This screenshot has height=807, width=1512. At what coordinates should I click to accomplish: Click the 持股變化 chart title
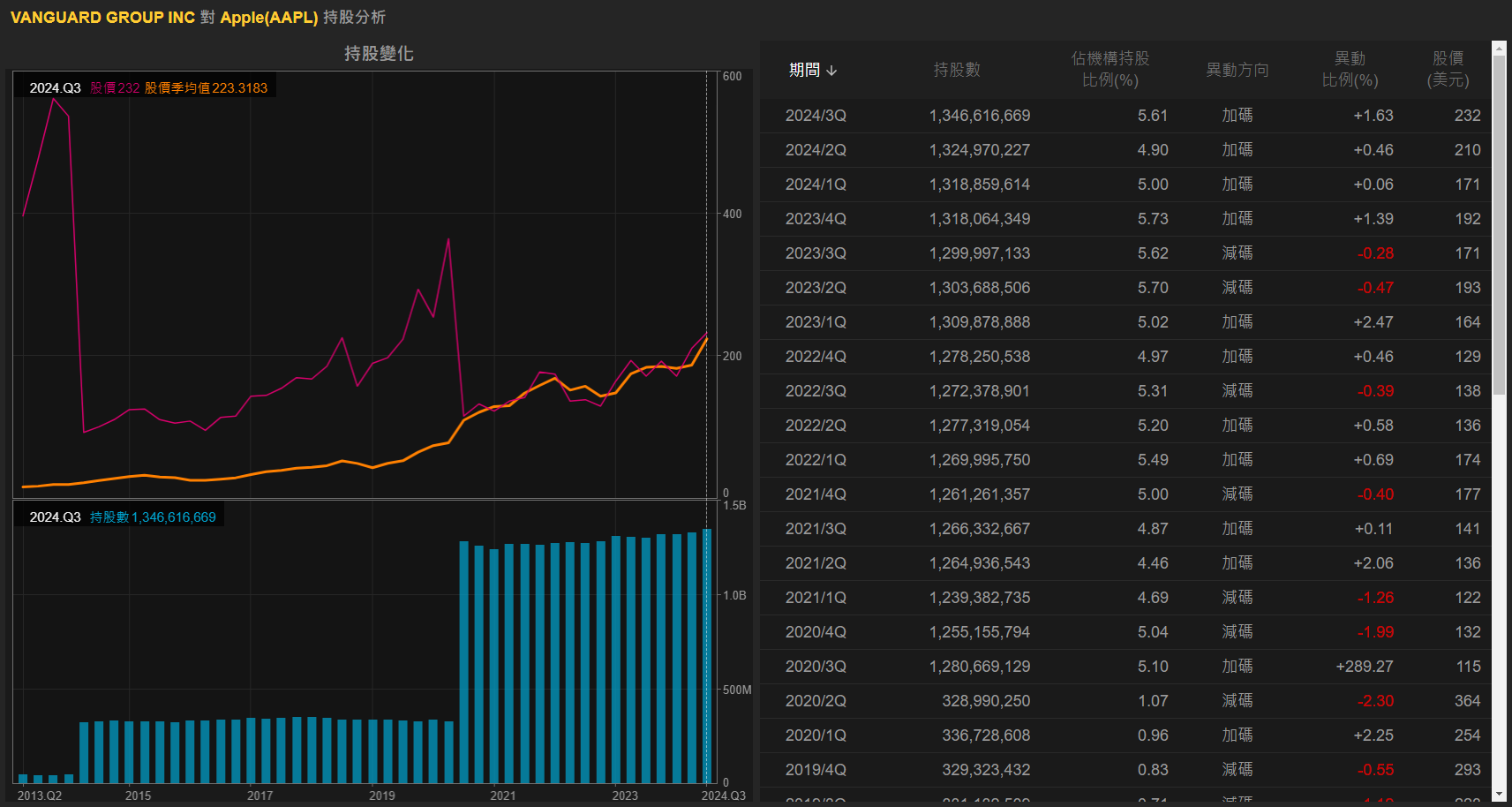pos(379,54)
